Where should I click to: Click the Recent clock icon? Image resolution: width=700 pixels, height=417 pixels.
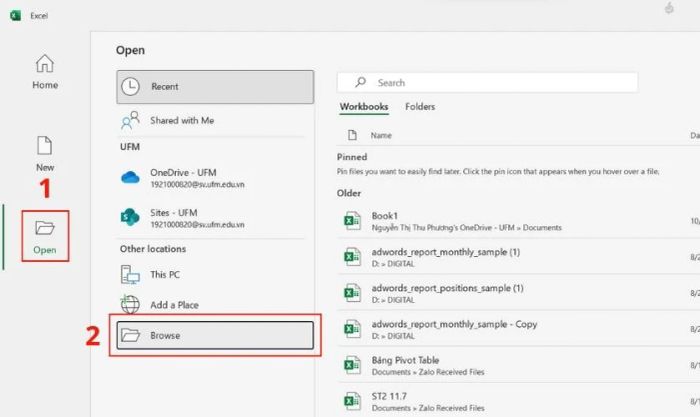click(130, 87)
